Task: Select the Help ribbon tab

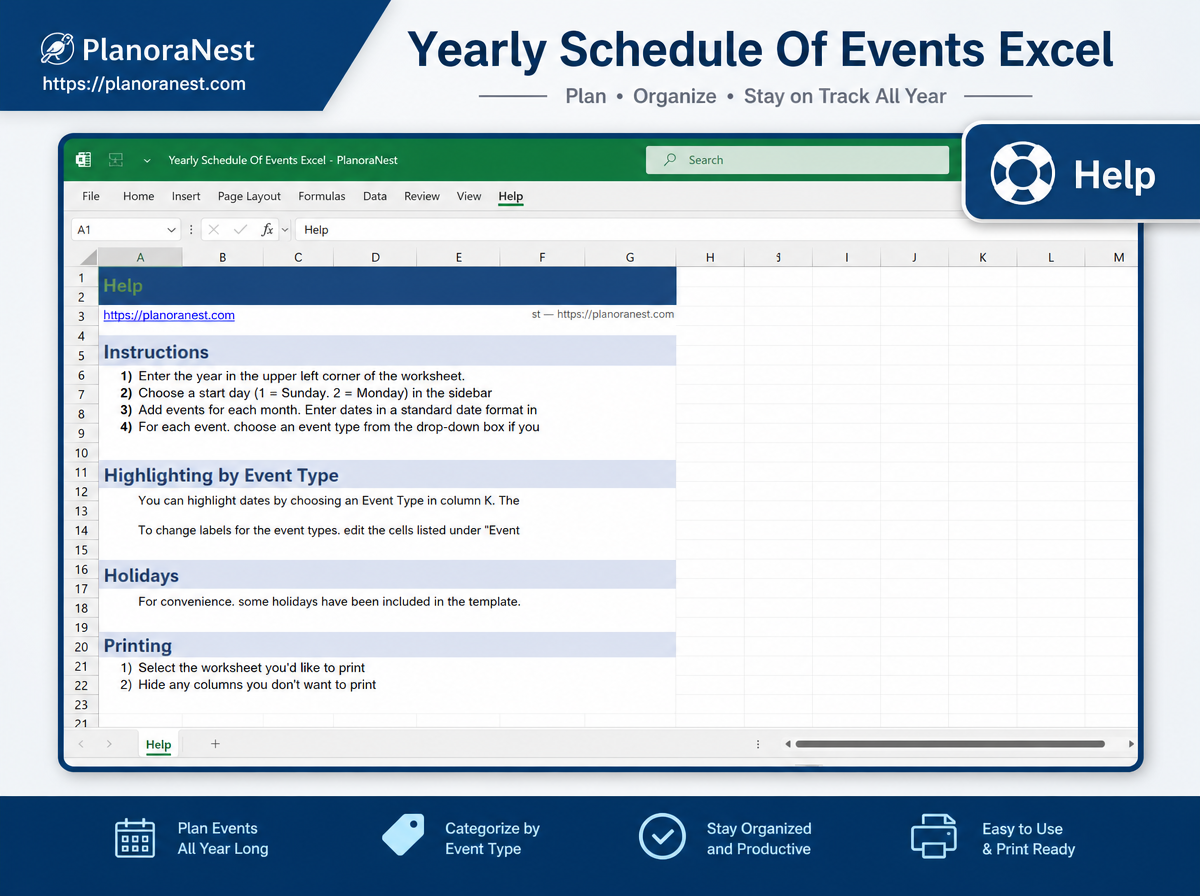Action: pos(511,197)
